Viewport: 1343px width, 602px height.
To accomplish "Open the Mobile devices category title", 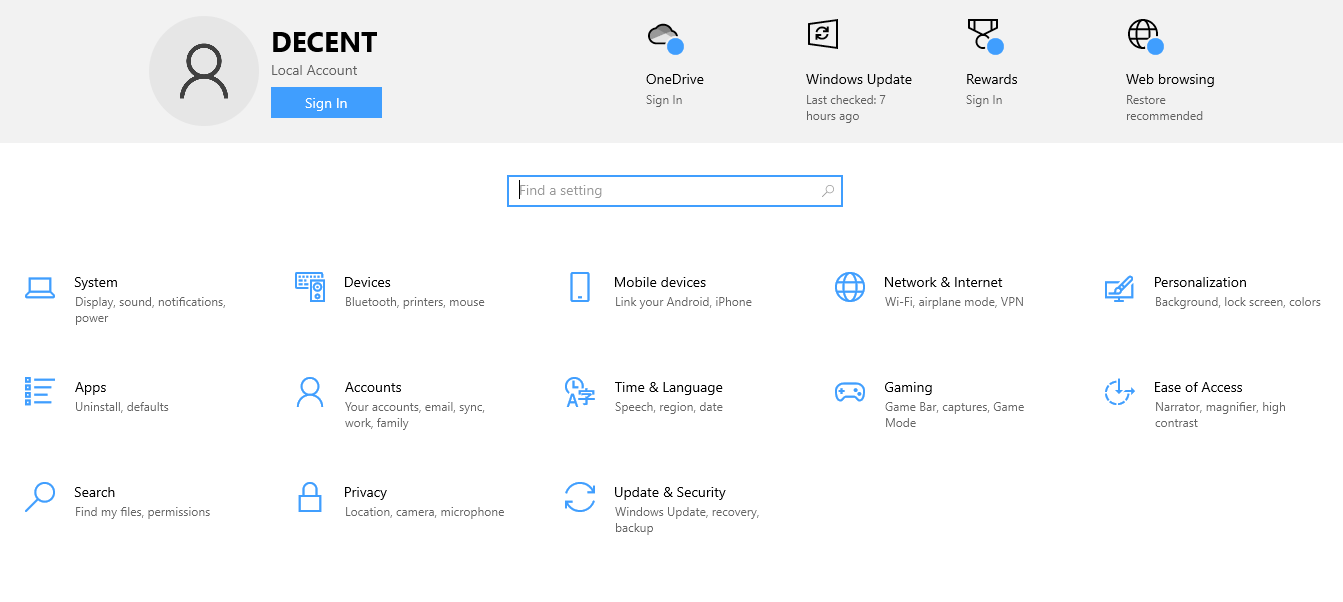I will coord(660,282).
